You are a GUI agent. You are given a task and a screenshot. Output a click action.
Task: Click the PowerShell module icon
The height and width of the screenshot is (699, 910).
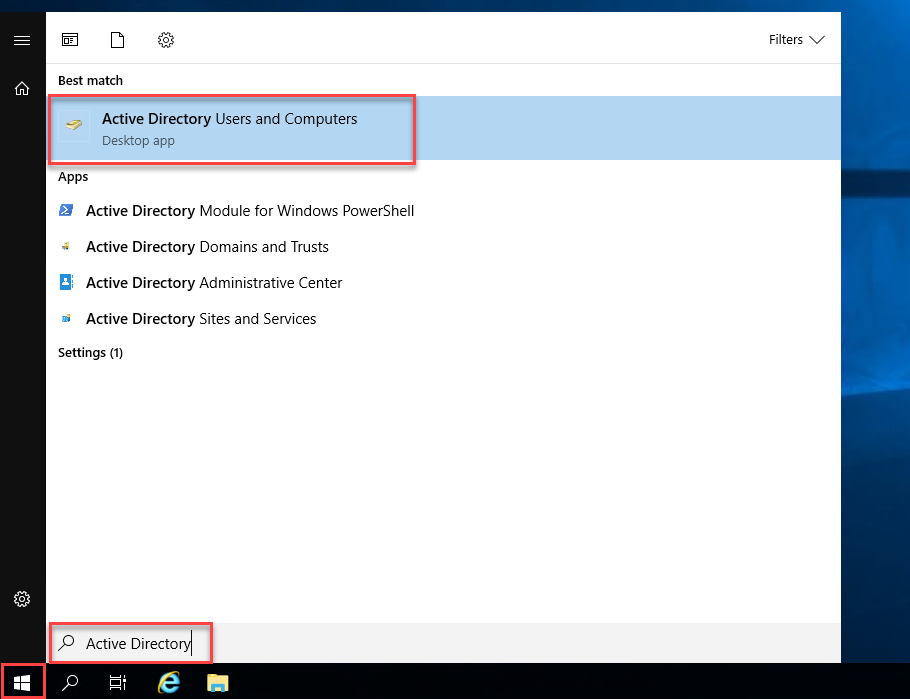66,210
